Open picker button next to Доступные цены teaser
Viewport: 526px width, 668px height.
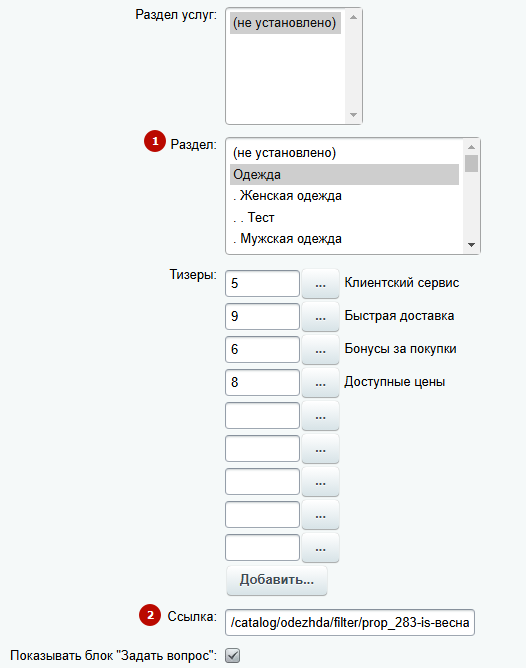(320, 383)
